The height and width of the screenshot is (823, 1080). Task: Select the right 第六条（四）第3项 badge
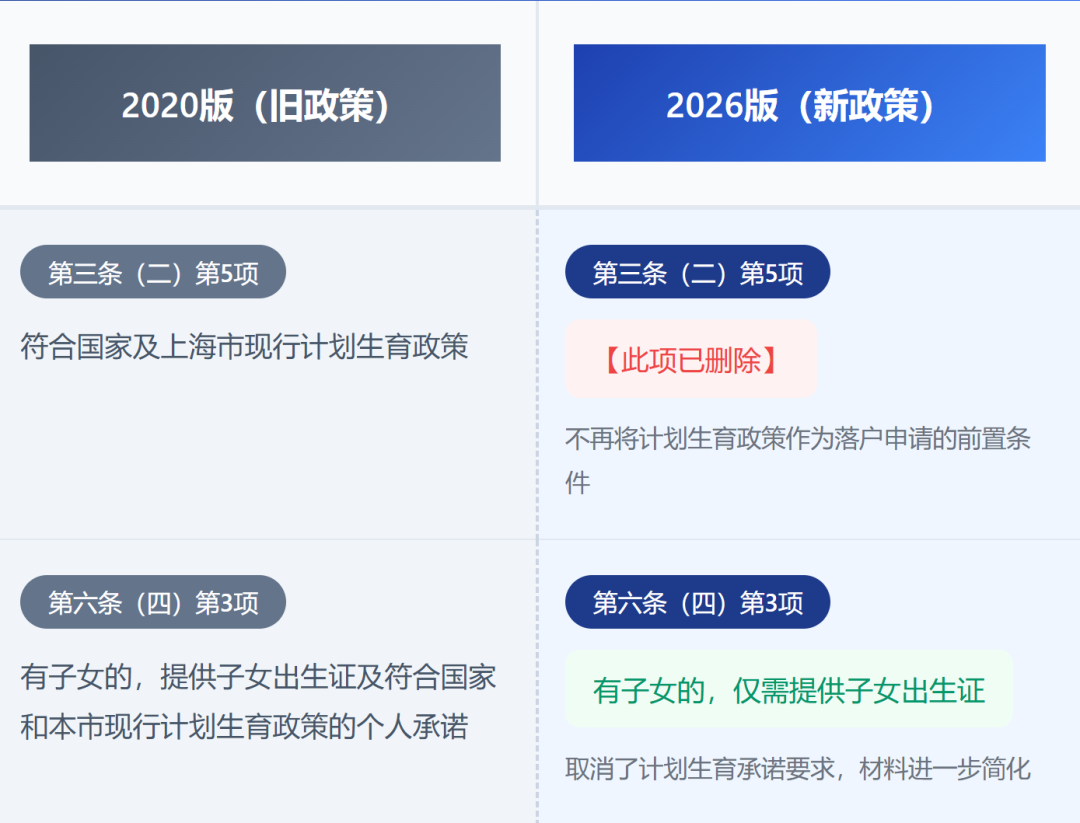point(697,601)
